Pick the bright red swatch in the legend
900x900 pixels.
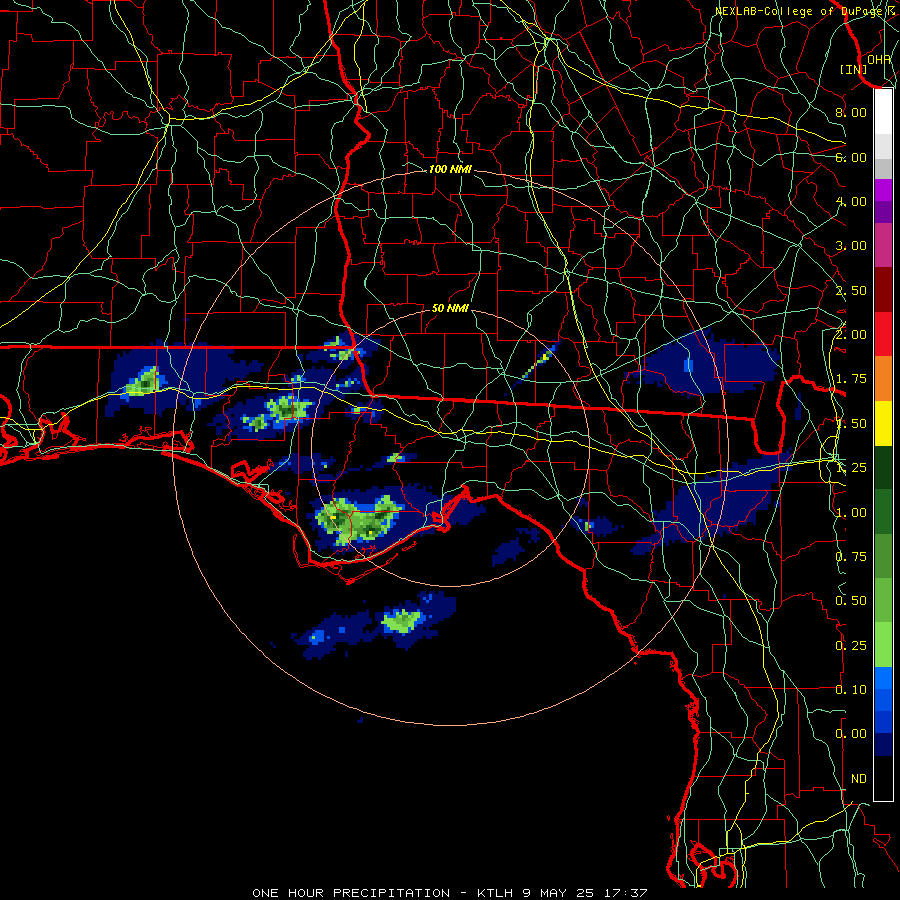[x=883, y=334]
